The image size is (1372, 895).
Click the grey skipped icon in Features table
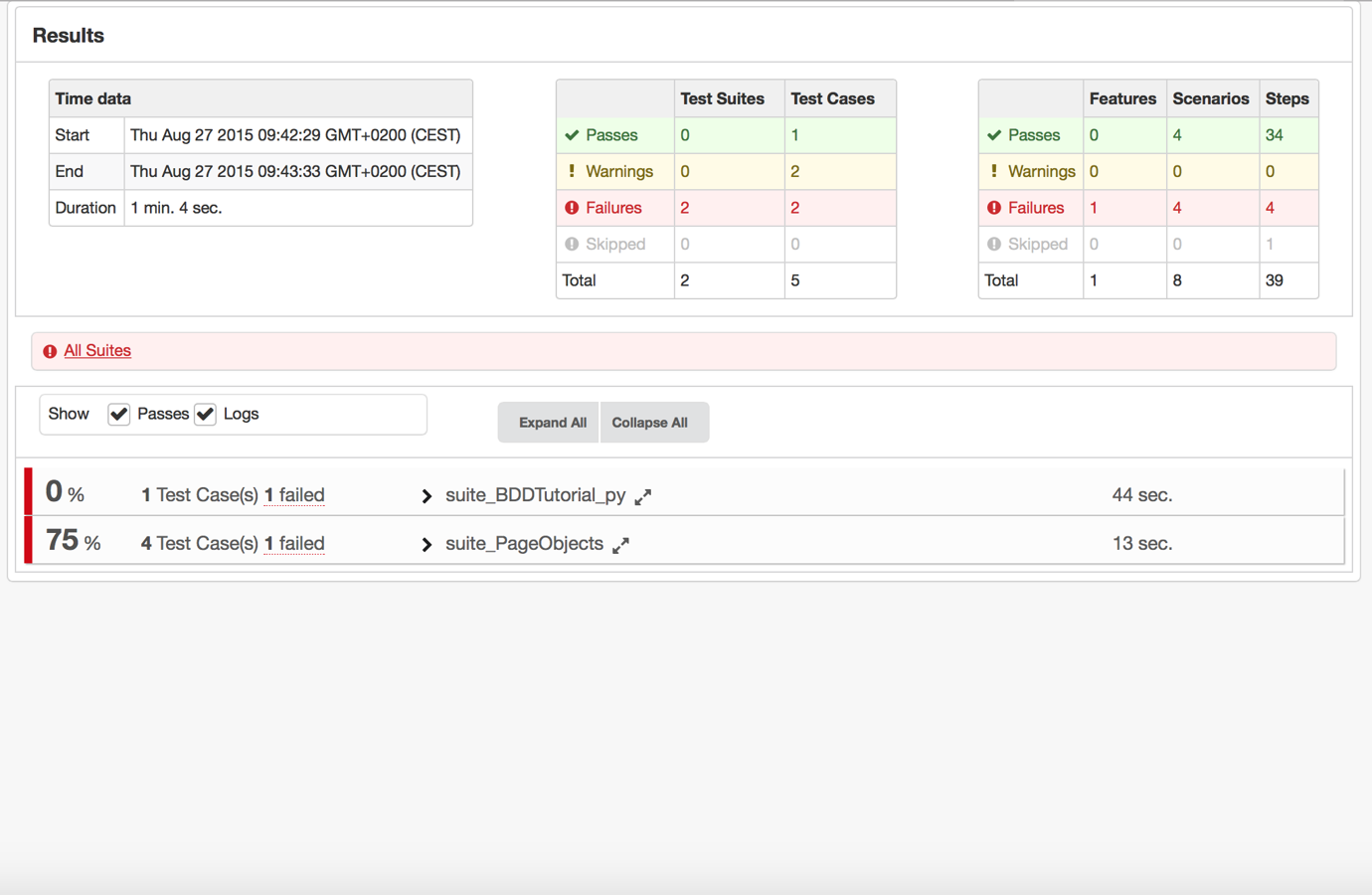pos(994,244)
